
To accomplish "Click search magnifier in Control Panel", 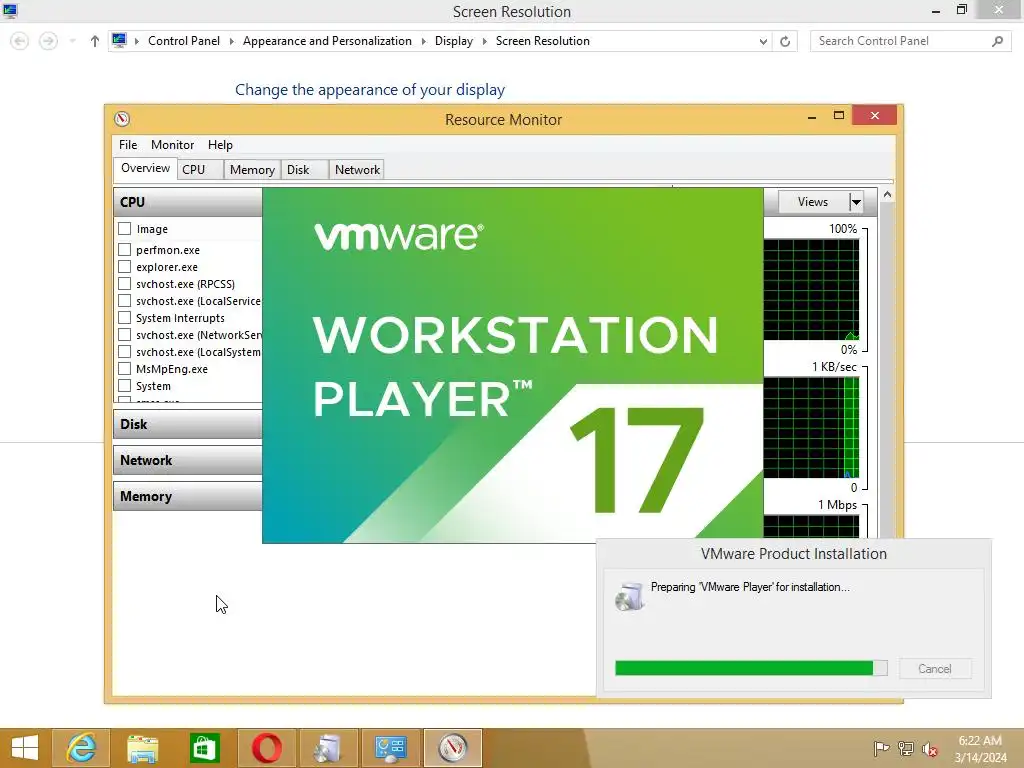I will click(997, 41).
